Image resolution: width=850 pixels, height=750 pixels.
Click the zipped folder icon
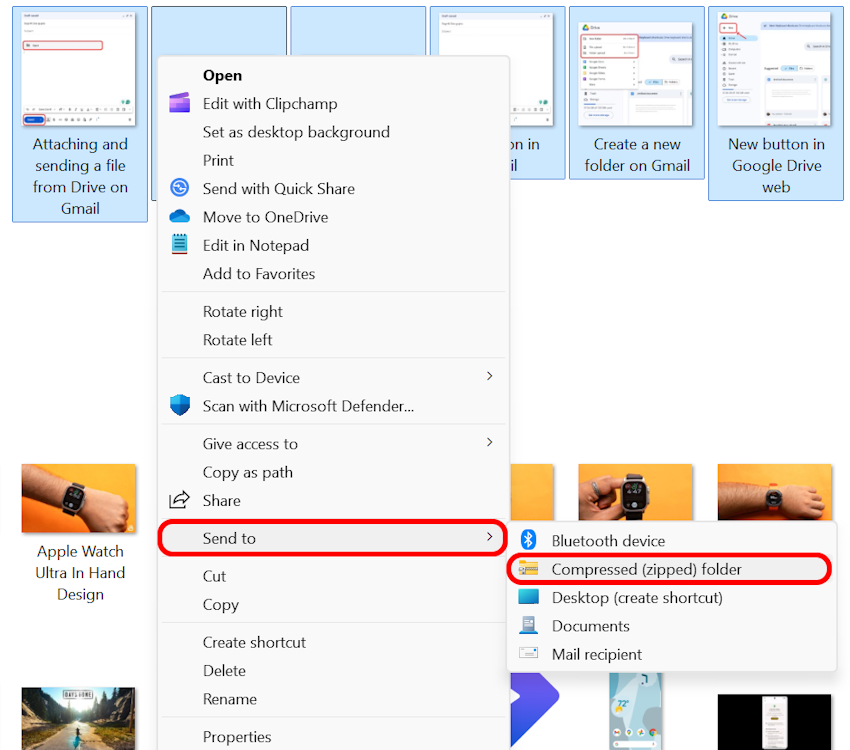tap(528, 568)
